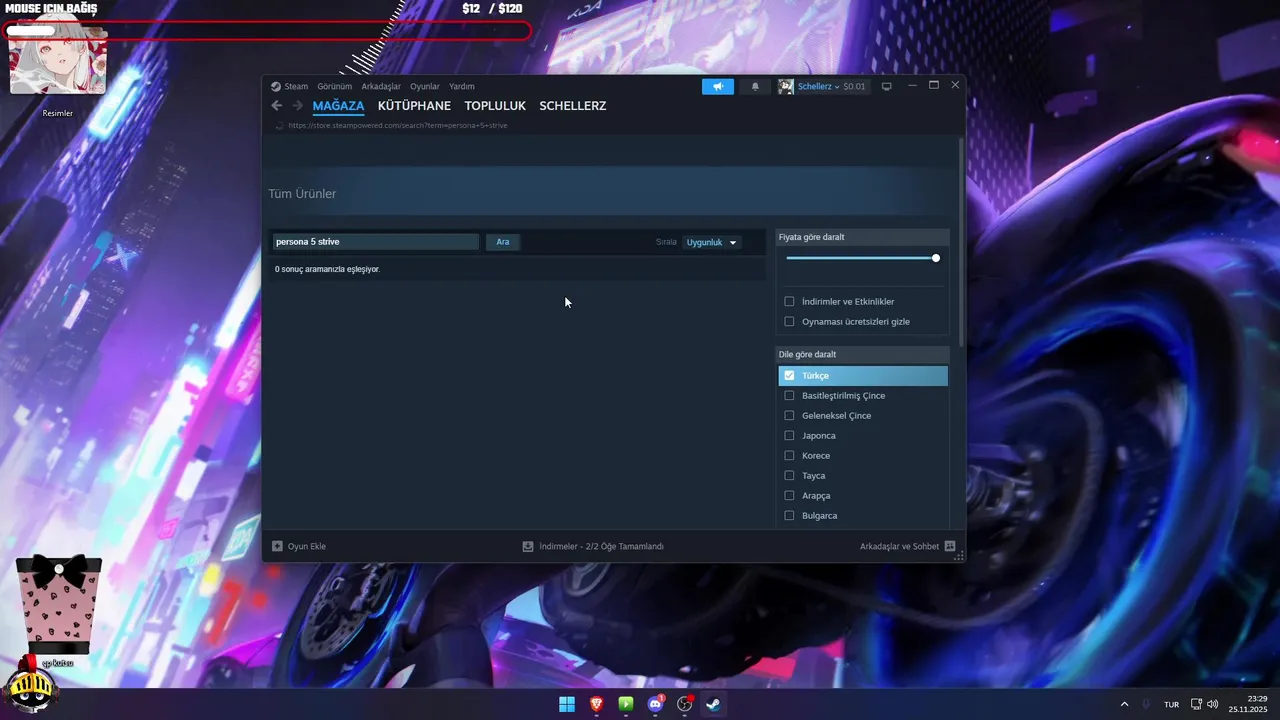Open OBS Studio from the taskbar
Image resolution: width=1280 pixels, height=720 pixels.
[x=685, y=704]
